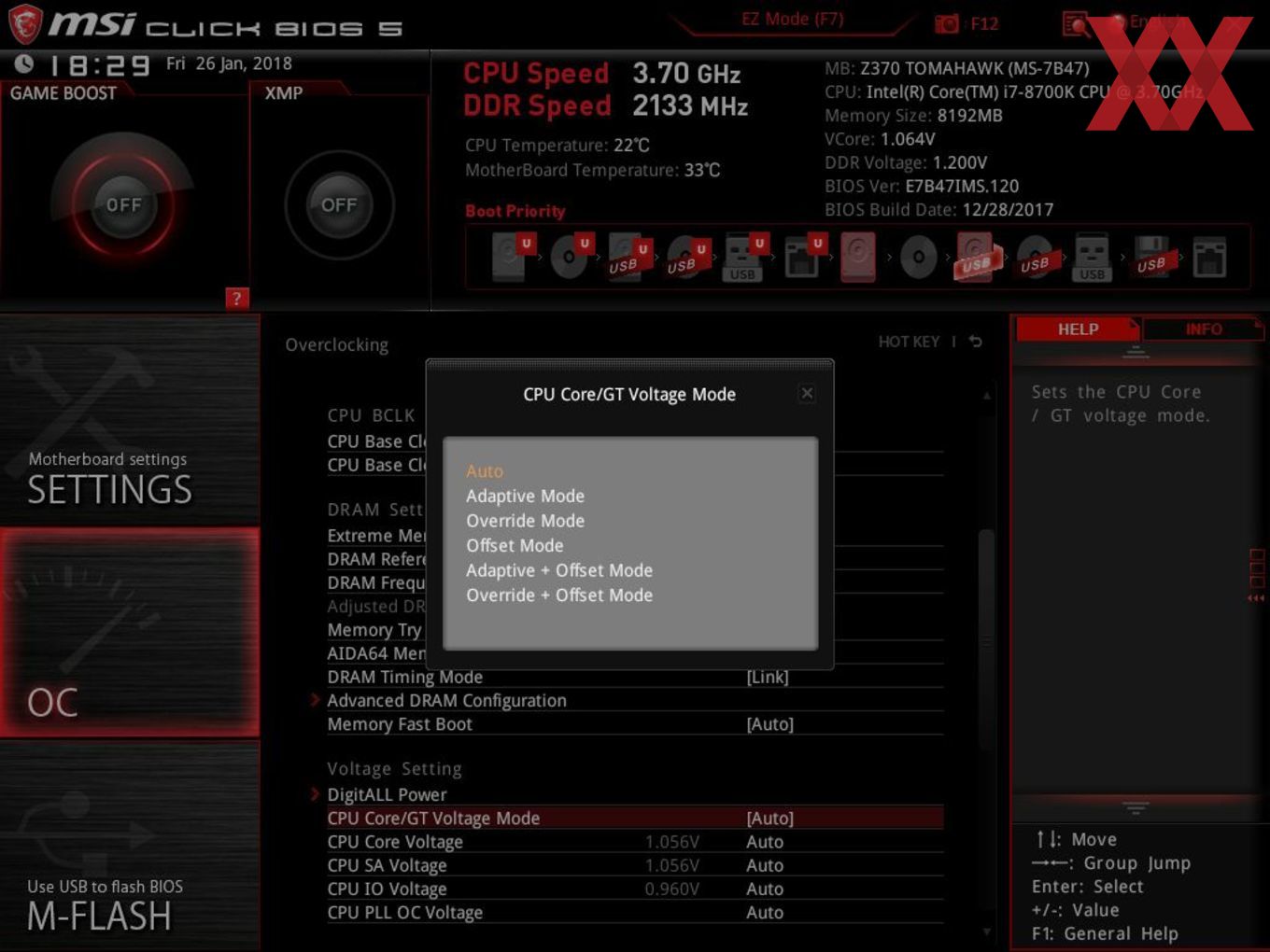Switch to the HELP tab
Viewport: 1270px width, 952px height.
tap(1078, 329)
